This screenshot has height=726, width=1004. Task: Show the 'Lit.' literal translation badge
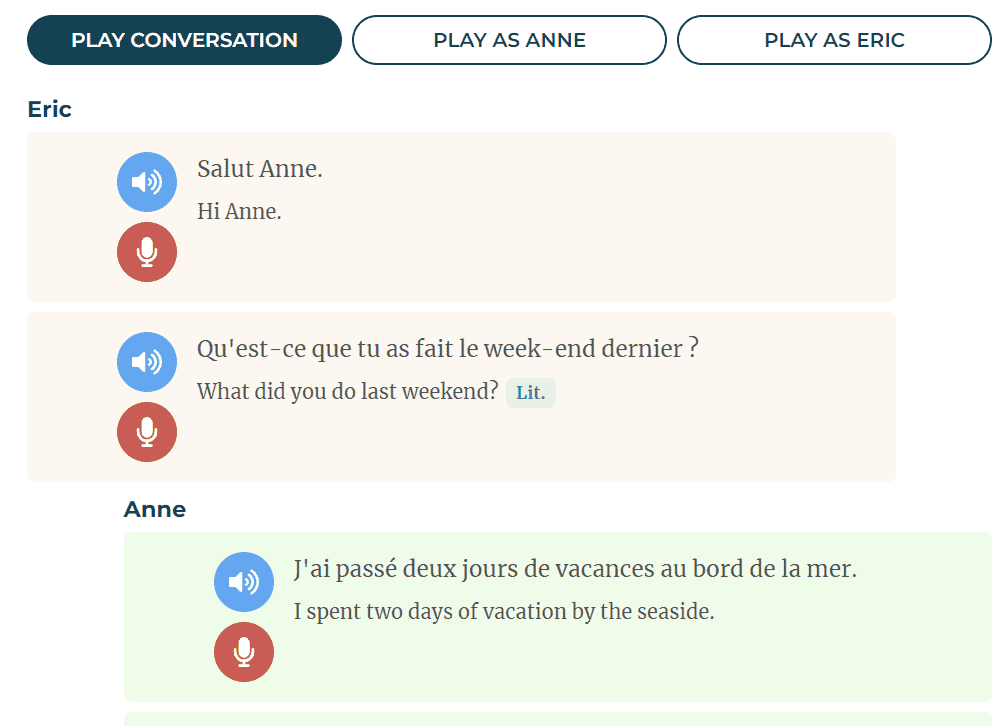[x=530, y=393]
